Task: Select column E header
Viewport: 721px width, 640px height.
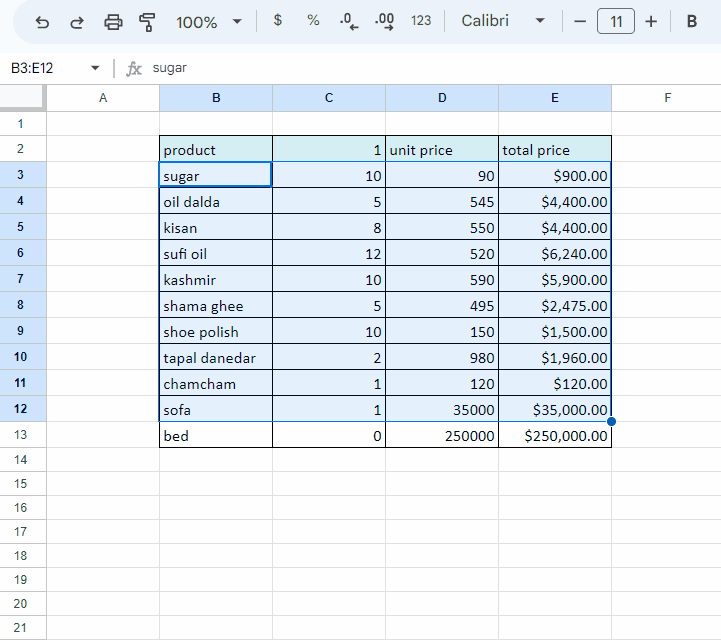Action: 555,98
